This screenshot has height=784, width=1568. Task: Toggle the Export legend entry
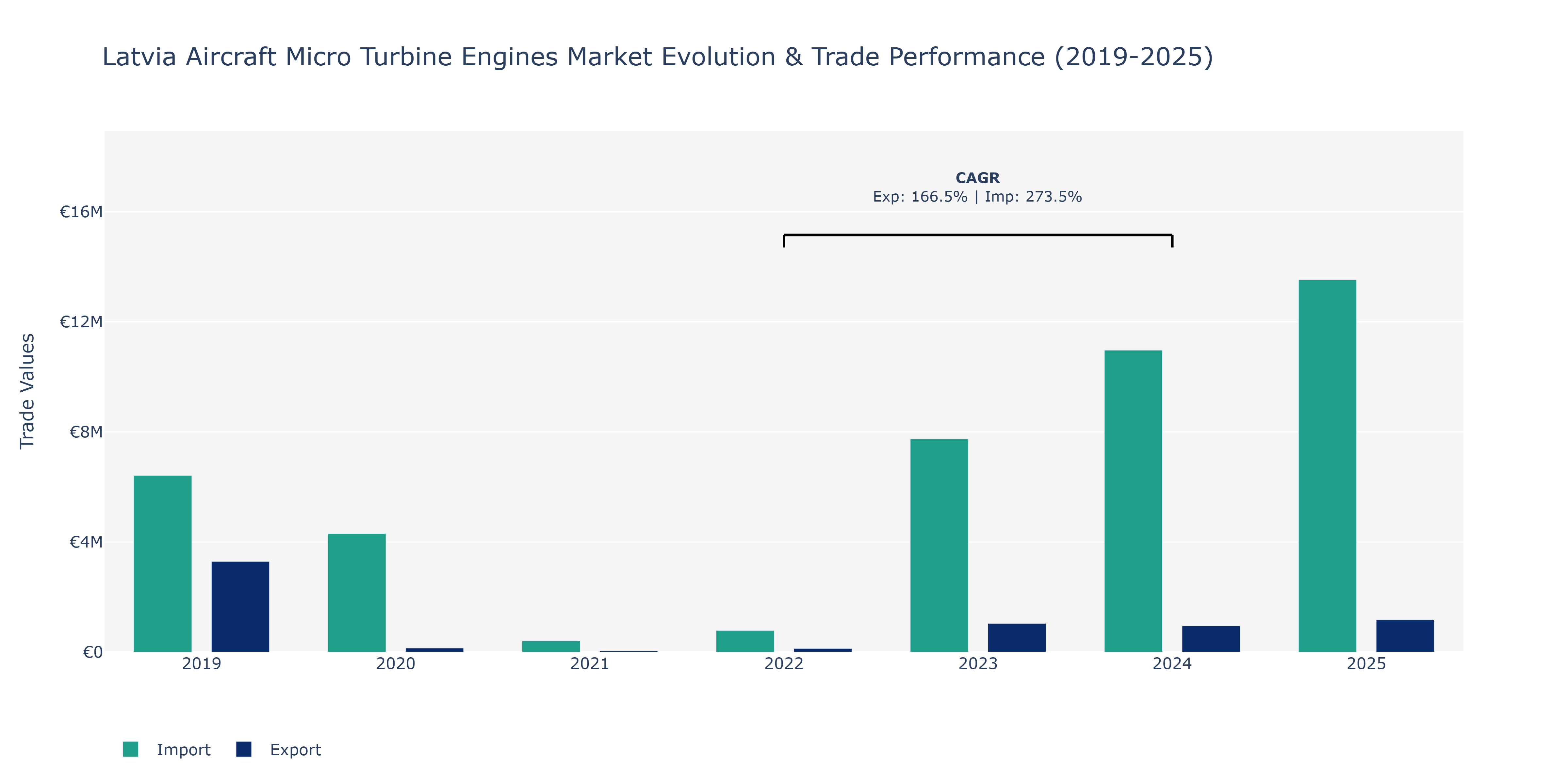(x=278, y=749)
